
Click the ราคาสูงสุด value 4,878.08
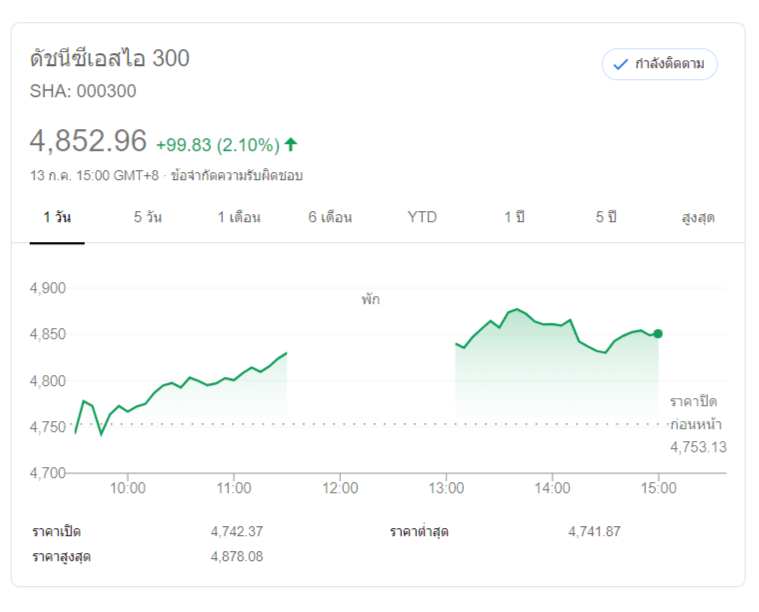pos(237,556)
